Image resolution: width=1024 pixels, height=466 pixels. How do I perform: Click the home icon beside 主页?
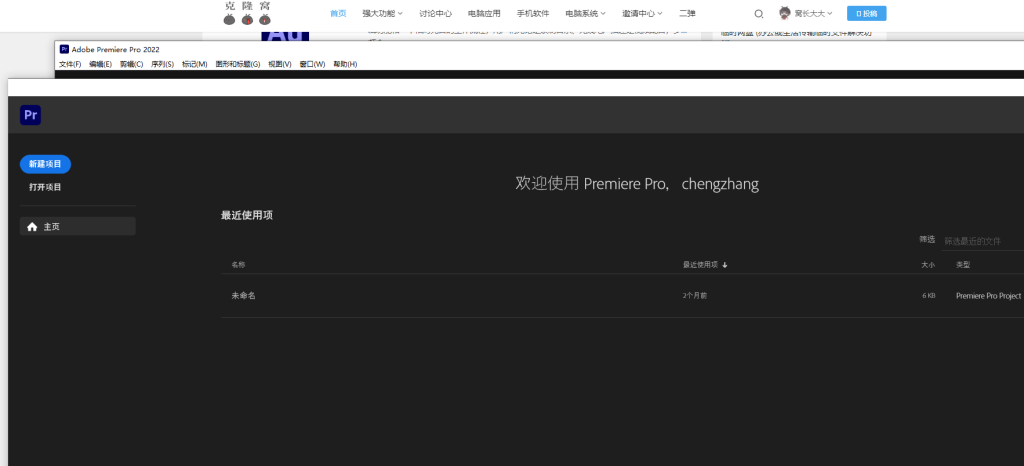[32, 227]
